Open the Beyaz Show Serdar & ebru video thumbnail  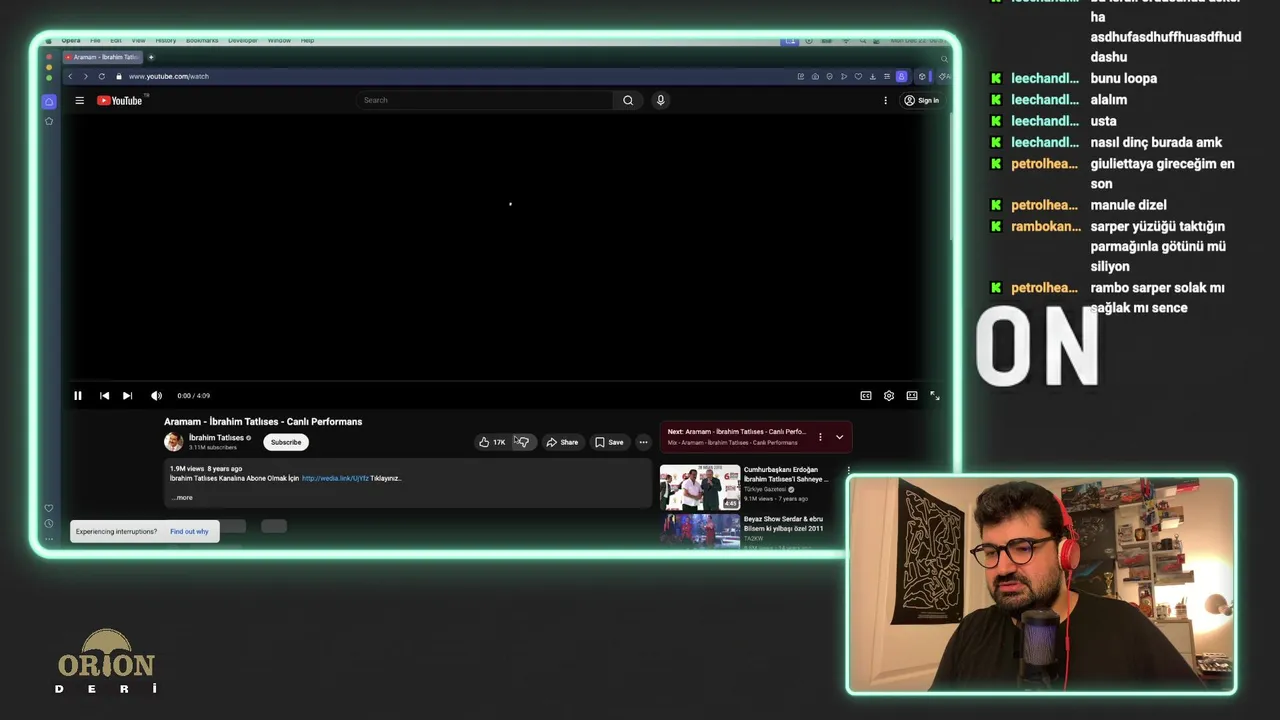700,530
